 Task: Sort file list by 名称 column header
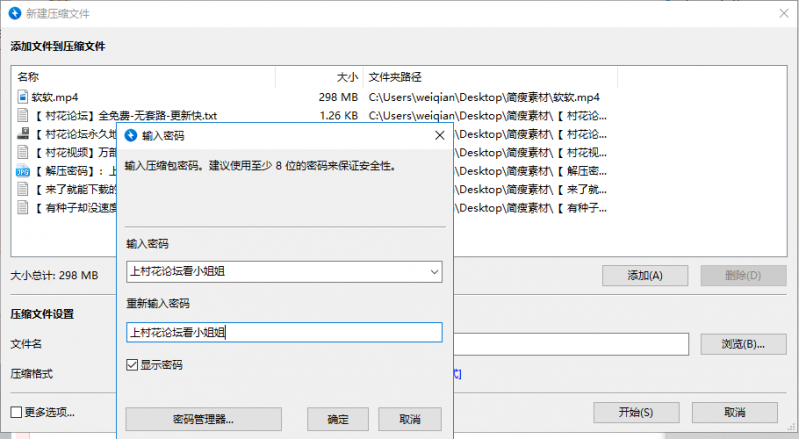28,76
